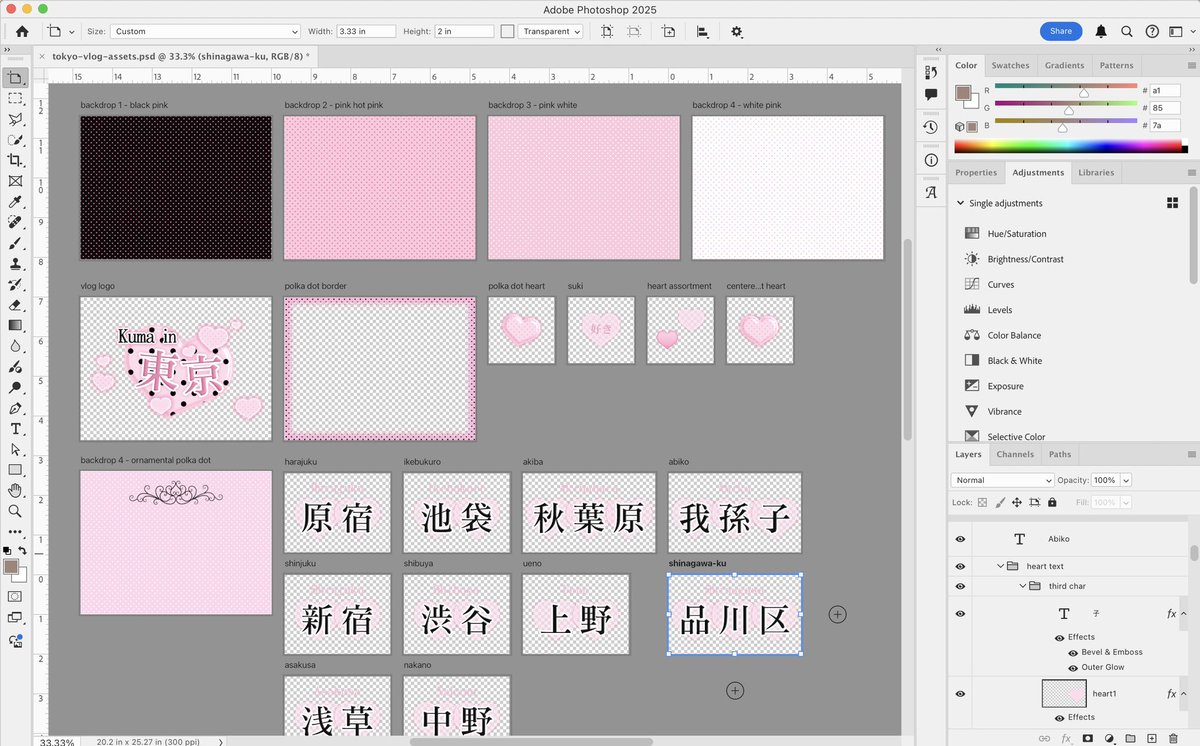Select the Frame tool

(15, 181)
